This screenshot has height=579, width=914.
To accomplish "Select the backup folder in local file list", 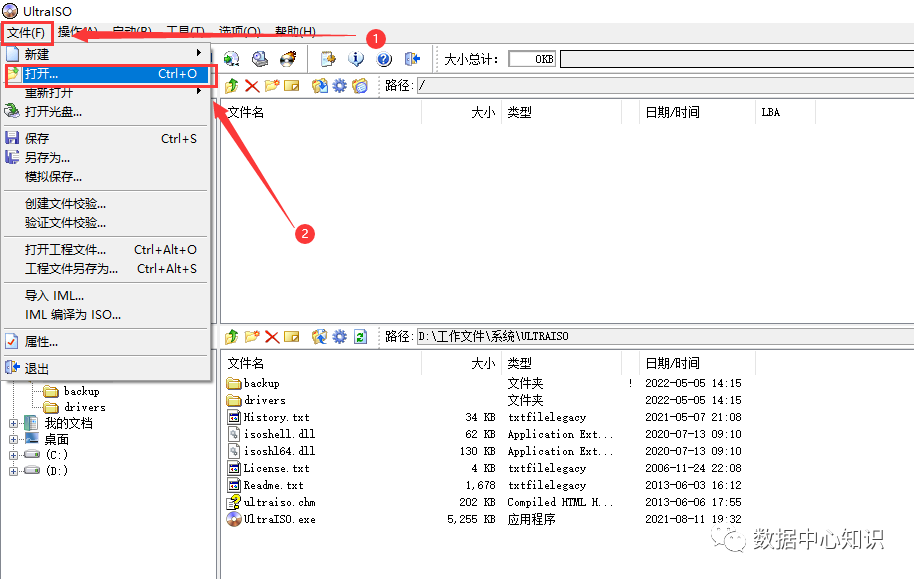I will click(x=261, y=383).
